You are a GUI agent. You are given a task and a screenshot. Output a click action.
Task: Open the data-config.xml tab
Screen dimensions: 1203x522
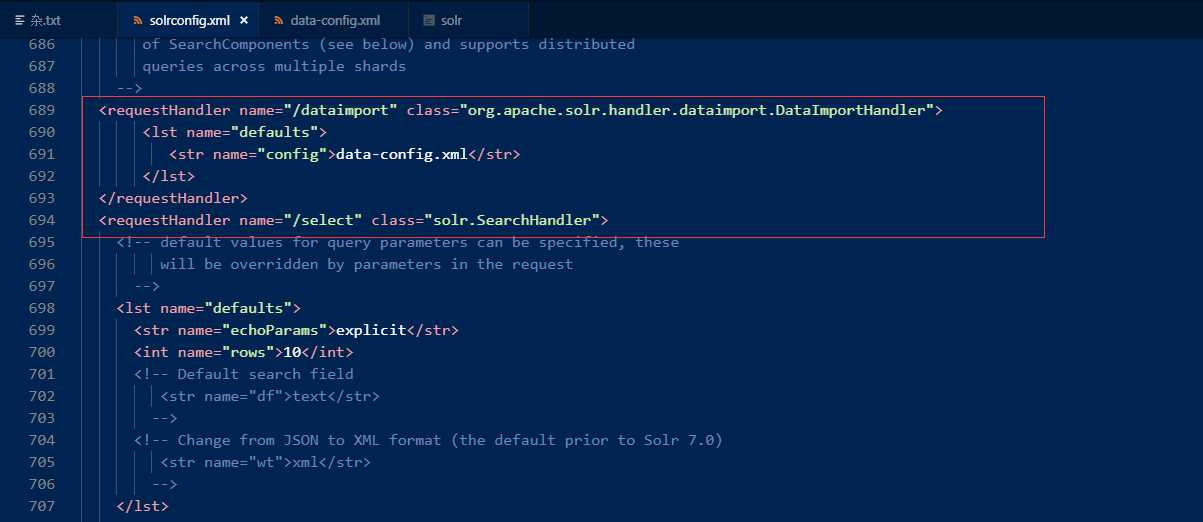335,20
